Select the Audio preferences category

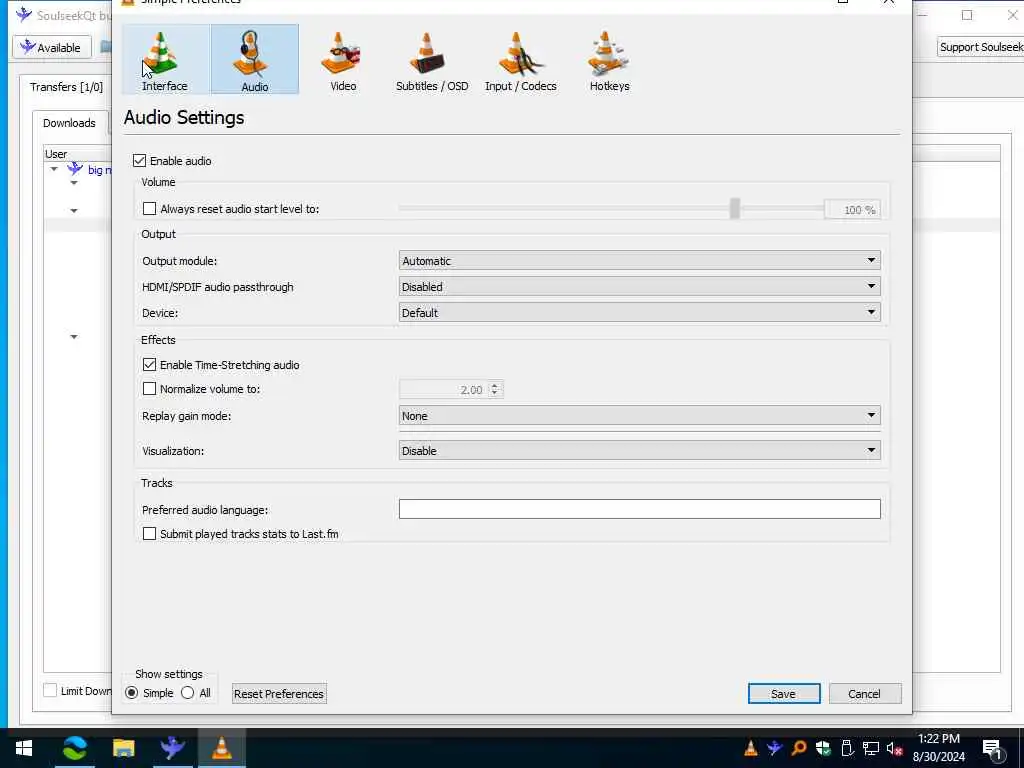(255, 59)
